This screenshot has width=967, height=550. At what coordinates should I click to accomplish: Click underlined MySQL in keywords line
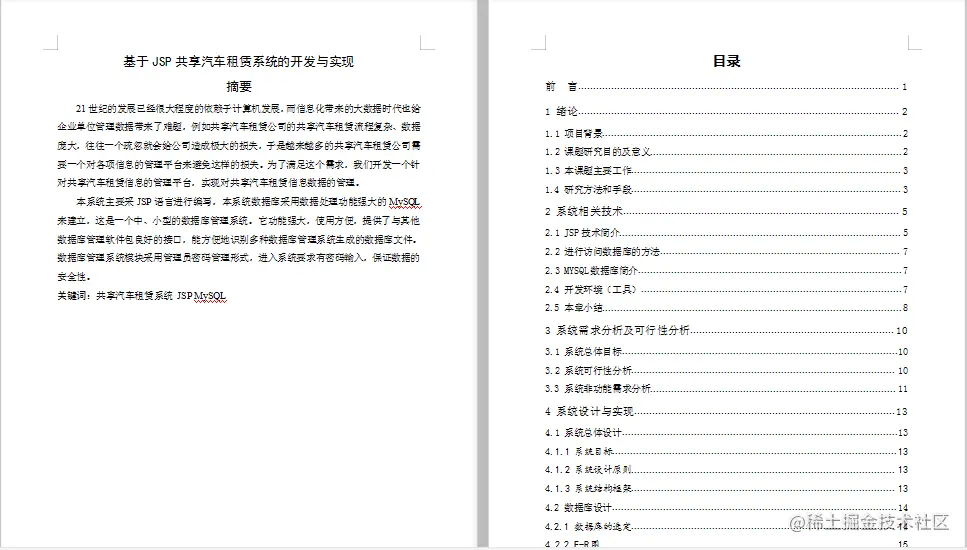[x=210, y=296]
